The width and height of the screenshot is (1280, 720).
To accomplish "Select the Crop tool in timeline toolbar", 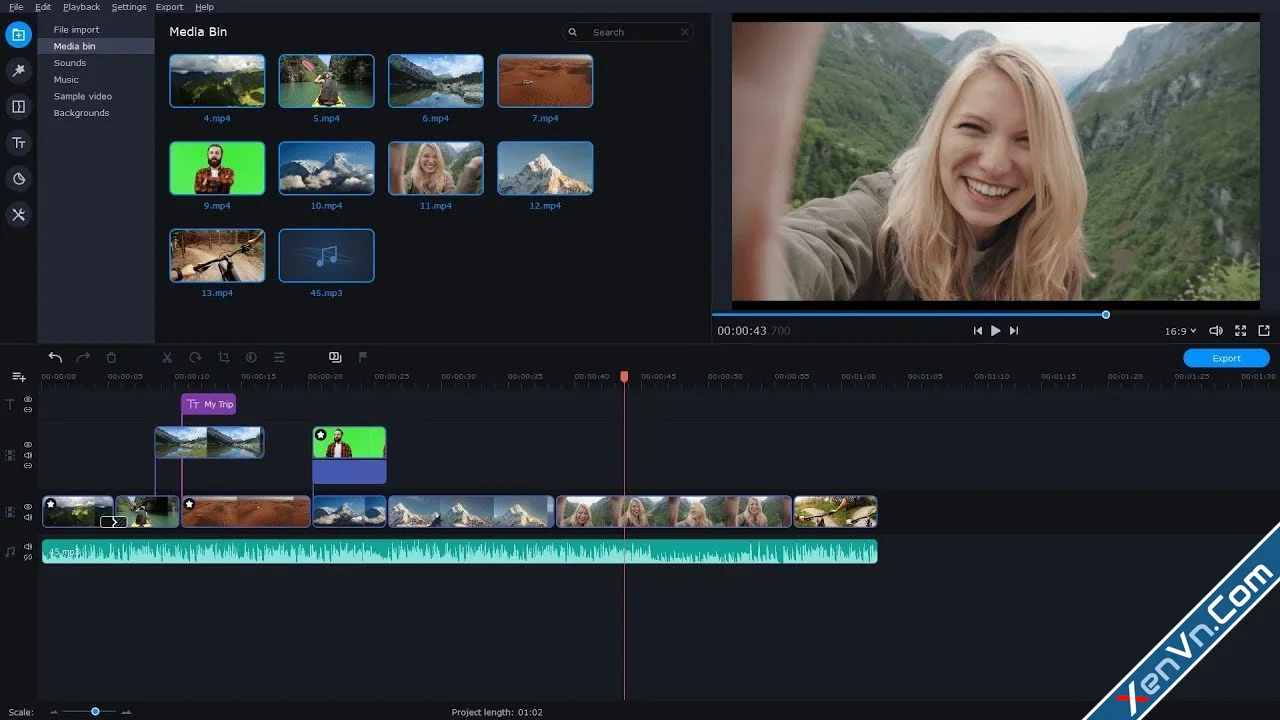I will coord(223,357).
